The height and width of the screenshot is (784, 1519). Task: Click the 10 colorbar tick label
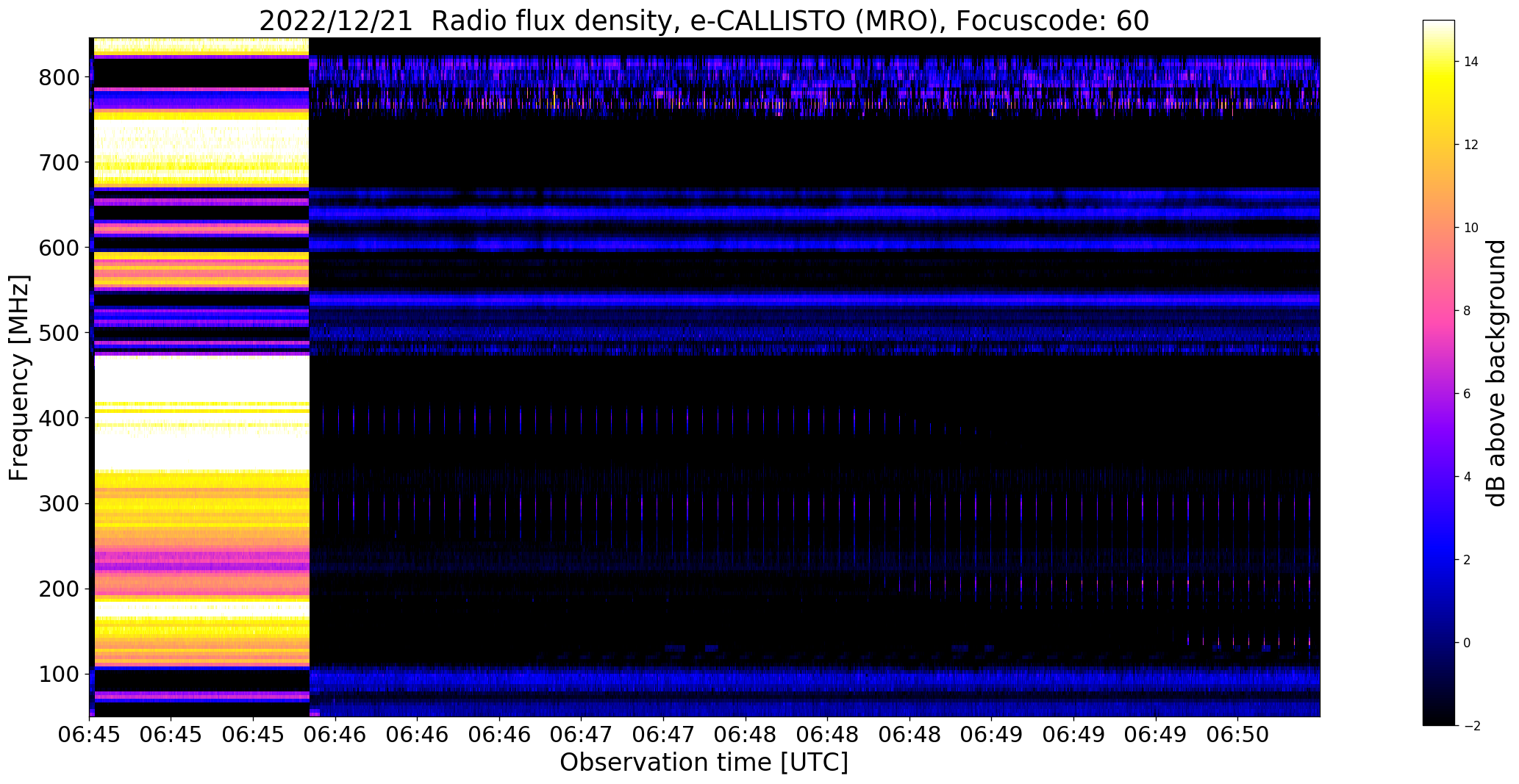1471,228
